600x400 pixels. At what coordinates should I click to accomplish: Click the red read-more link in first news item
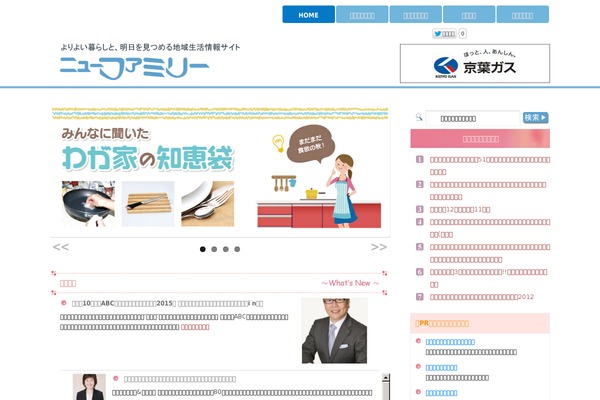195,327
